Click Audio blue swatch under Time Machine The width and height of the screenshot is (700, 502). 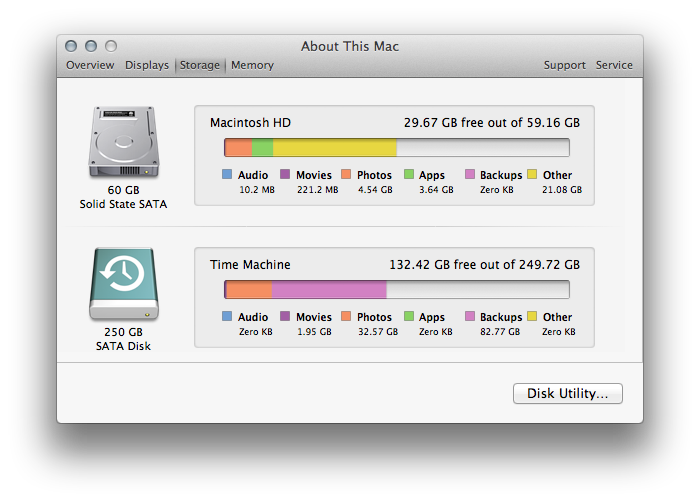tap(227, 316)
